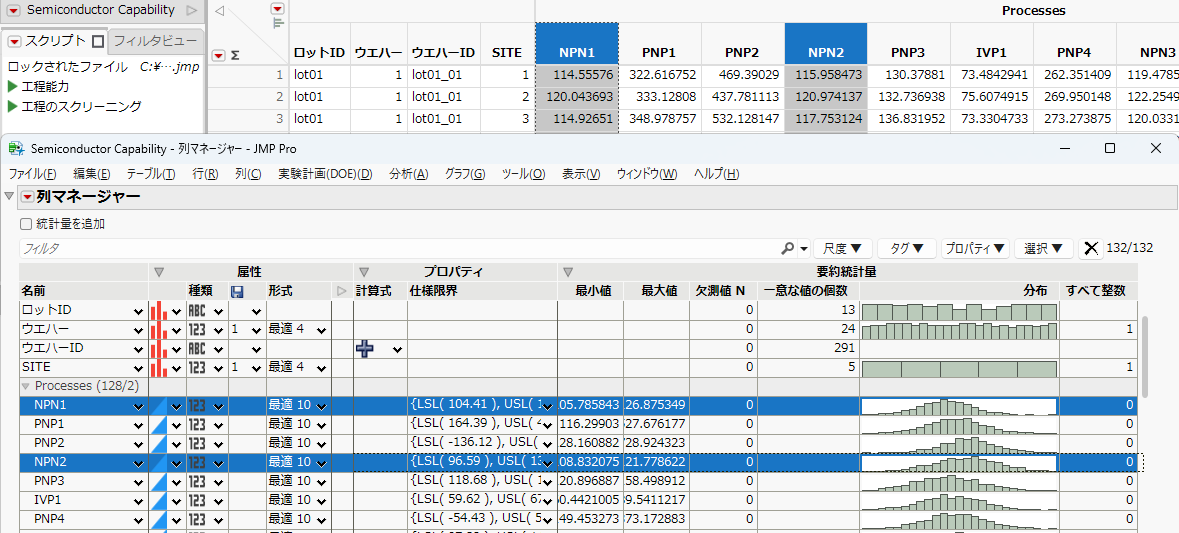Click the red bars modeling type icon for ウエハー

coord(159,329)
